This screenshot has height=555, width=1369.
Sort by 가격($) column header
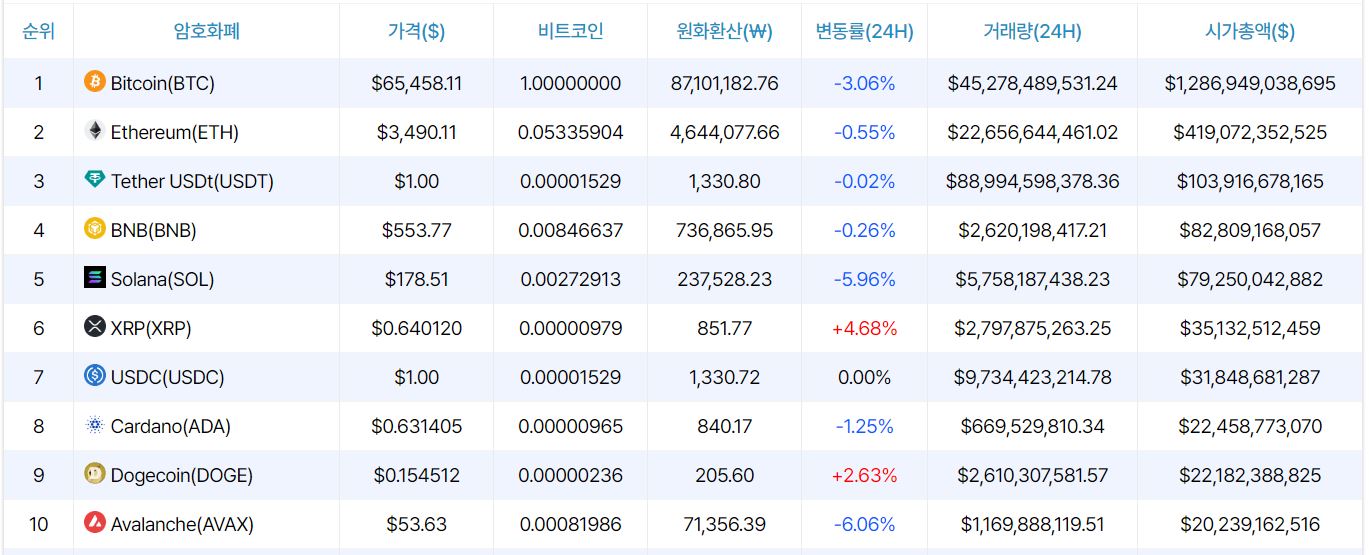tap(416, 31)
